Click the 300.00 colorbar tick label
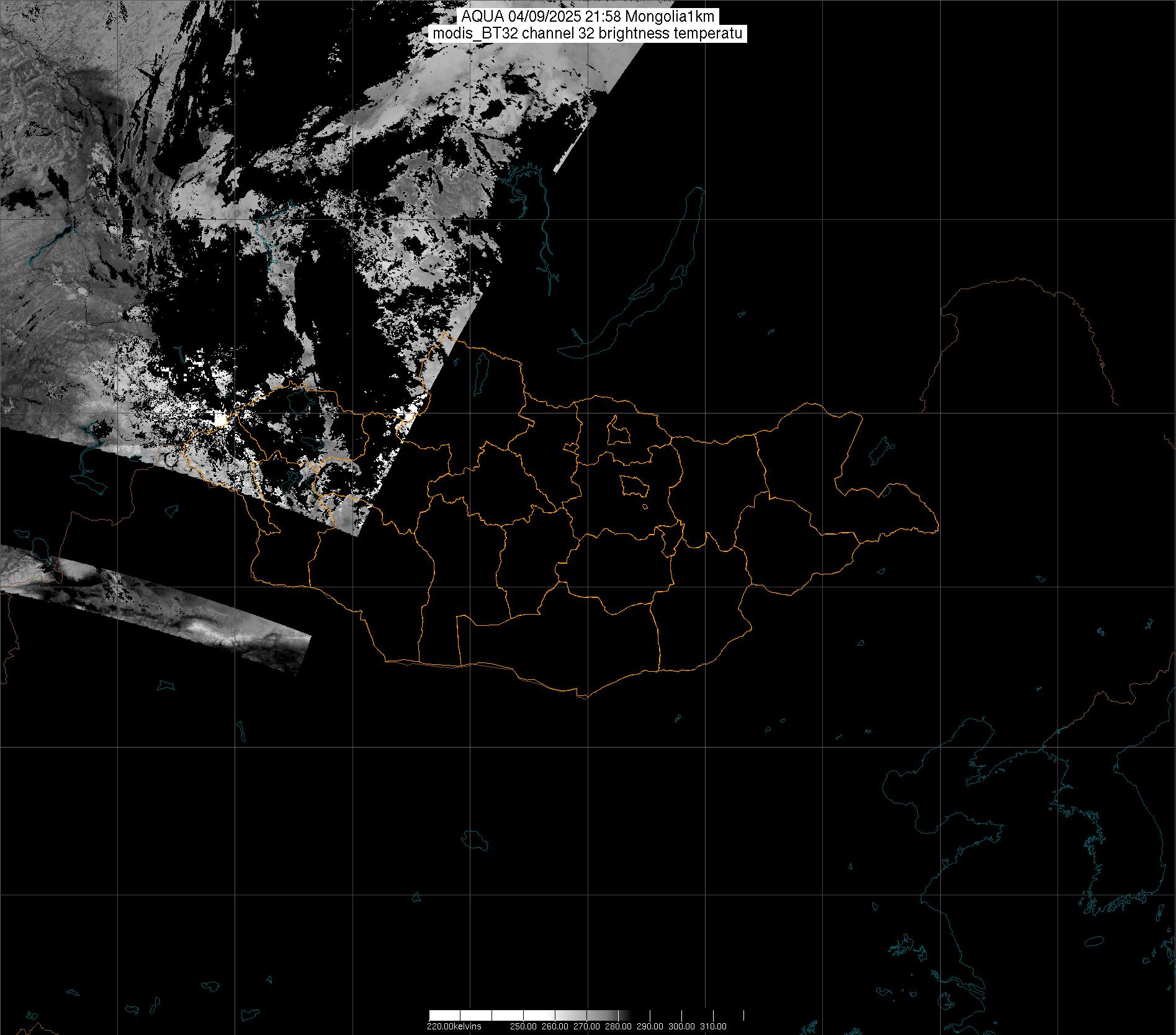 coord(681,1026)
